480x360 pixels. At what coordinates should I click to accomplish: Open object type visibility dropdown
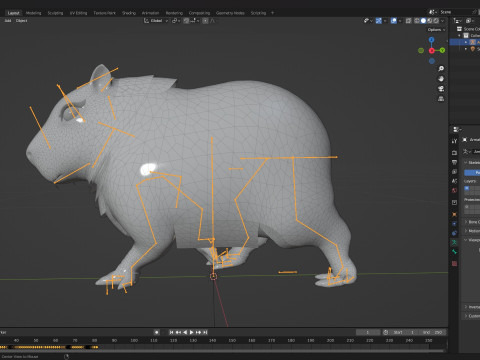point(368,21)
